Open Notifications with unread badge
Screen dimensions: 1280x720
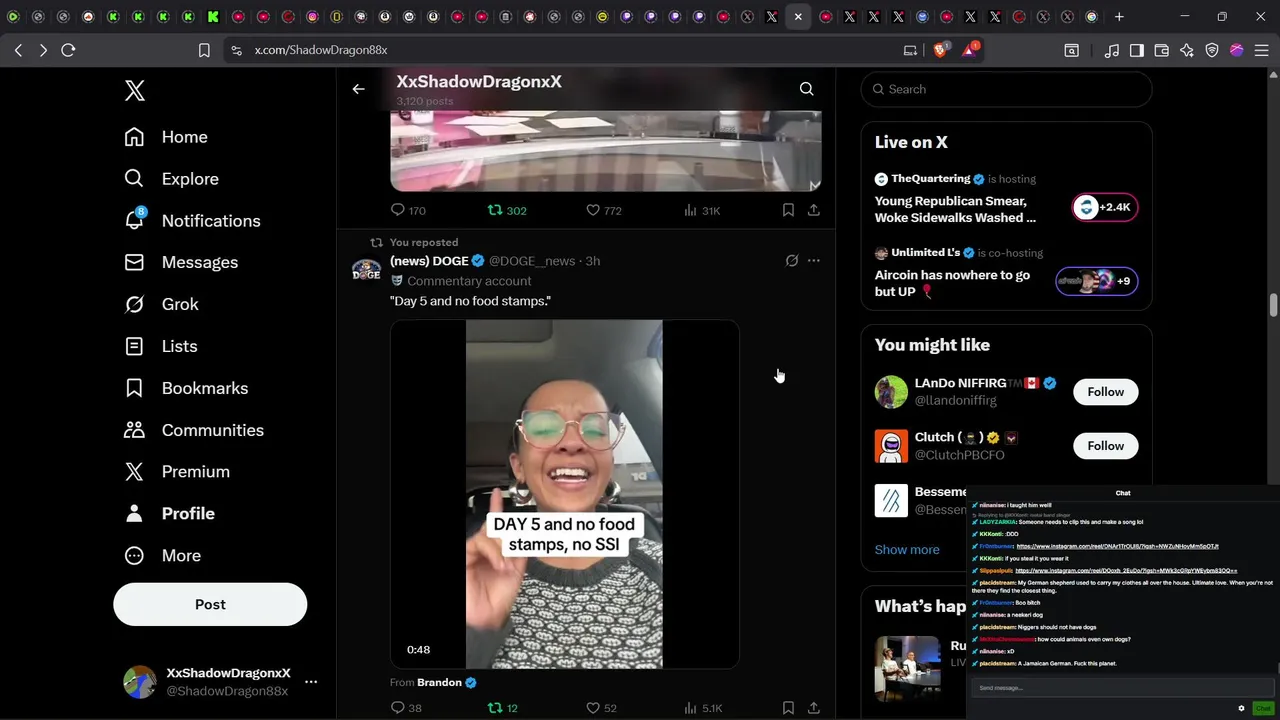(x=192, y=220)
